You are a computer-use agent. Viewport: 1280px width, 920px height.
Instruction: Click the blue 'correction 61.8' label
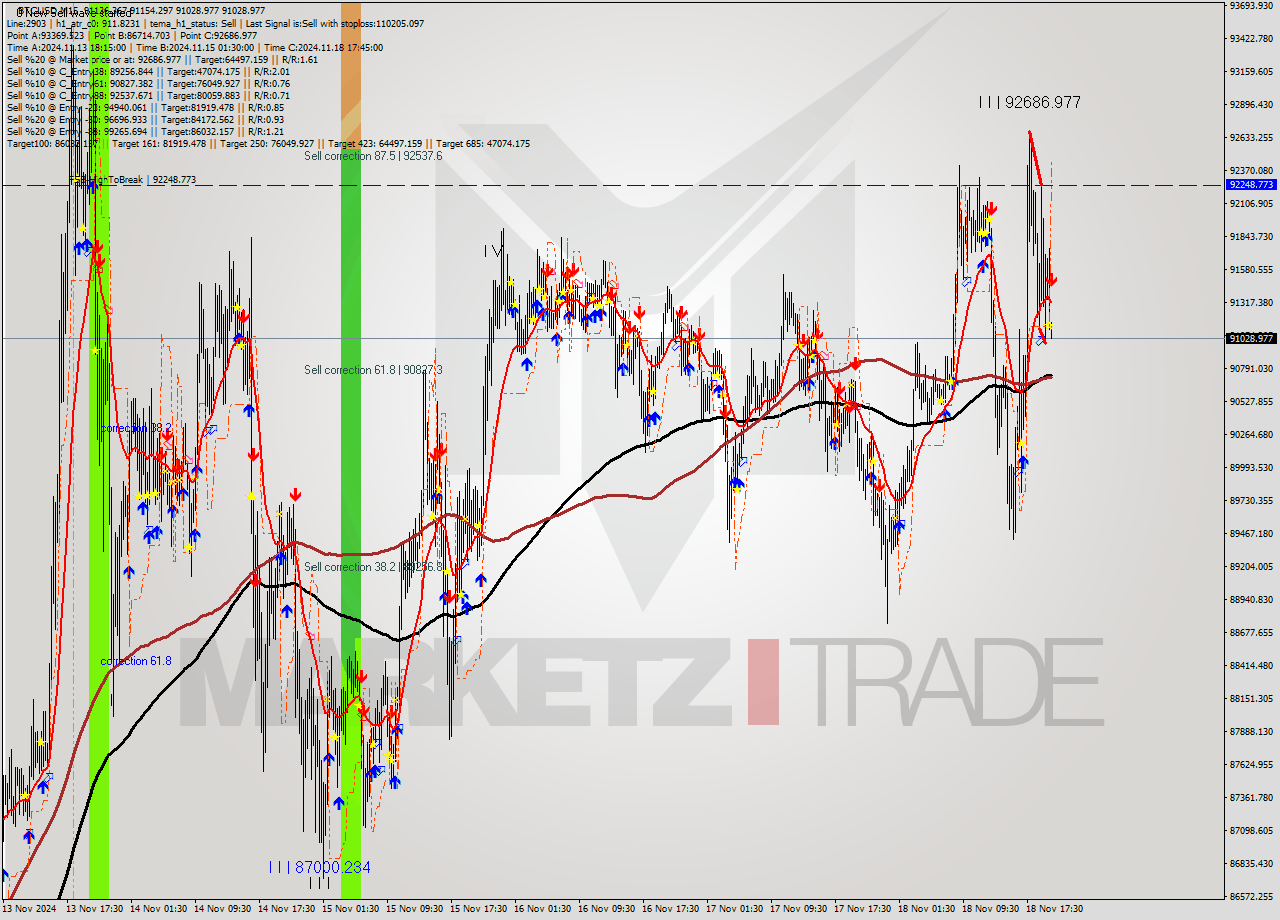point(136,661)
